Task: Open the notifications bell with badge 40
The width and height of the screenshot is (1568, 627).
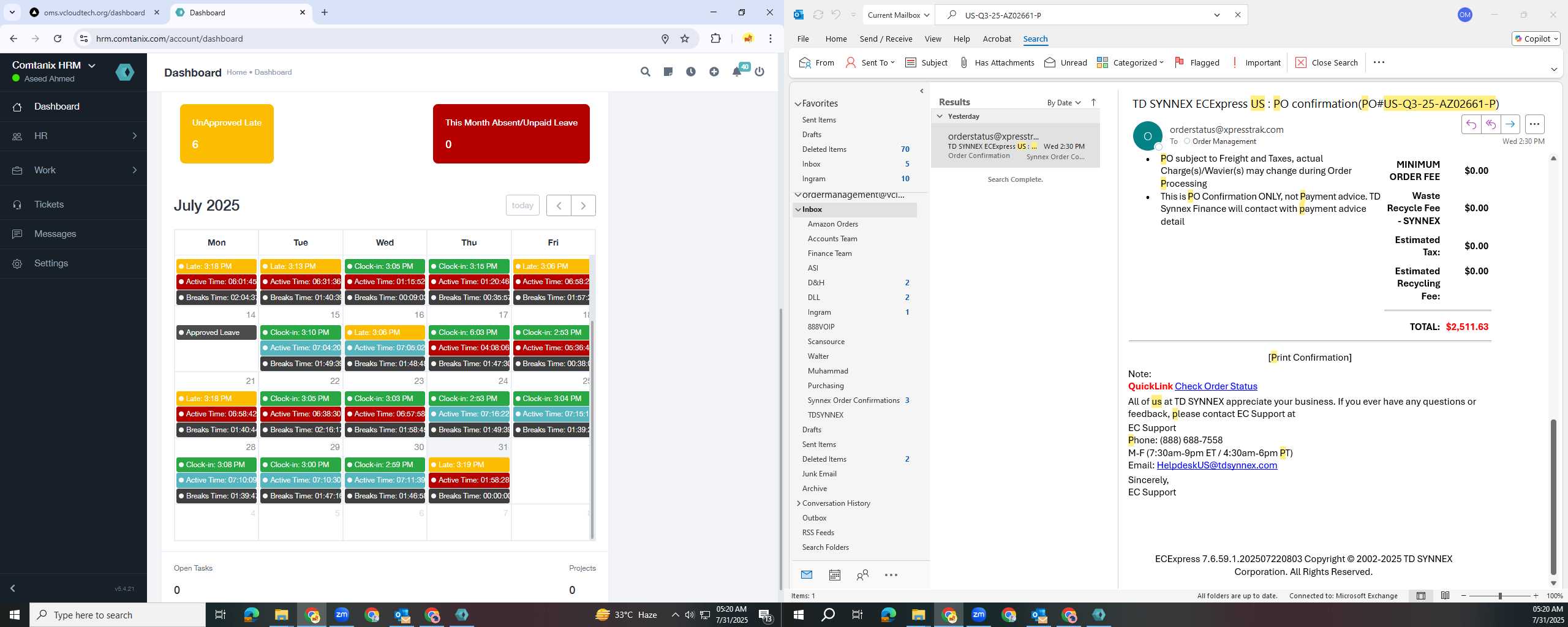Action: [x=737, y=71]
